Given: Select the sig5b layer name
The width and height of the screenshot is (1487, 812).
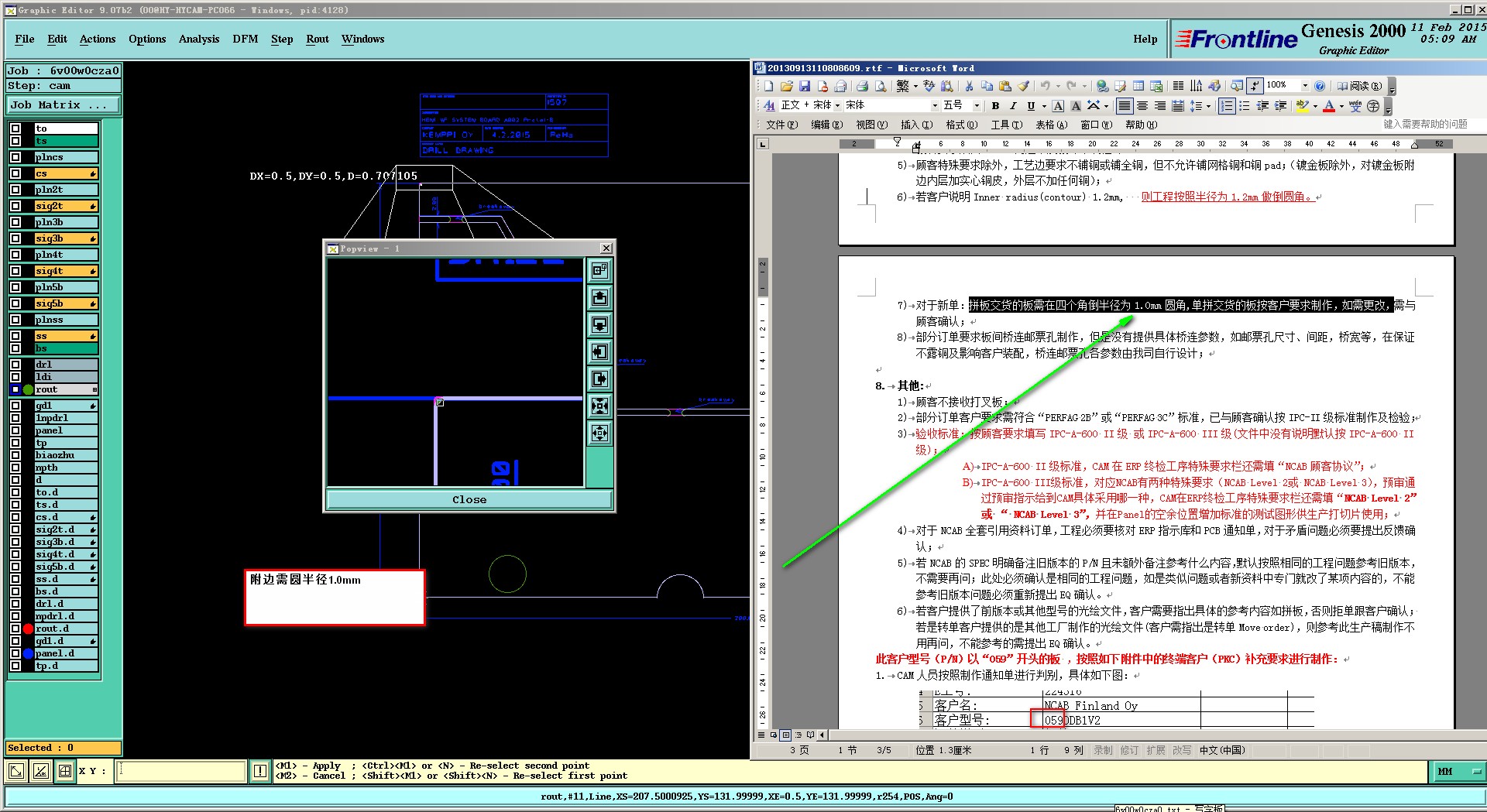Looking at the screenshot, I should (x=66, y=303).
